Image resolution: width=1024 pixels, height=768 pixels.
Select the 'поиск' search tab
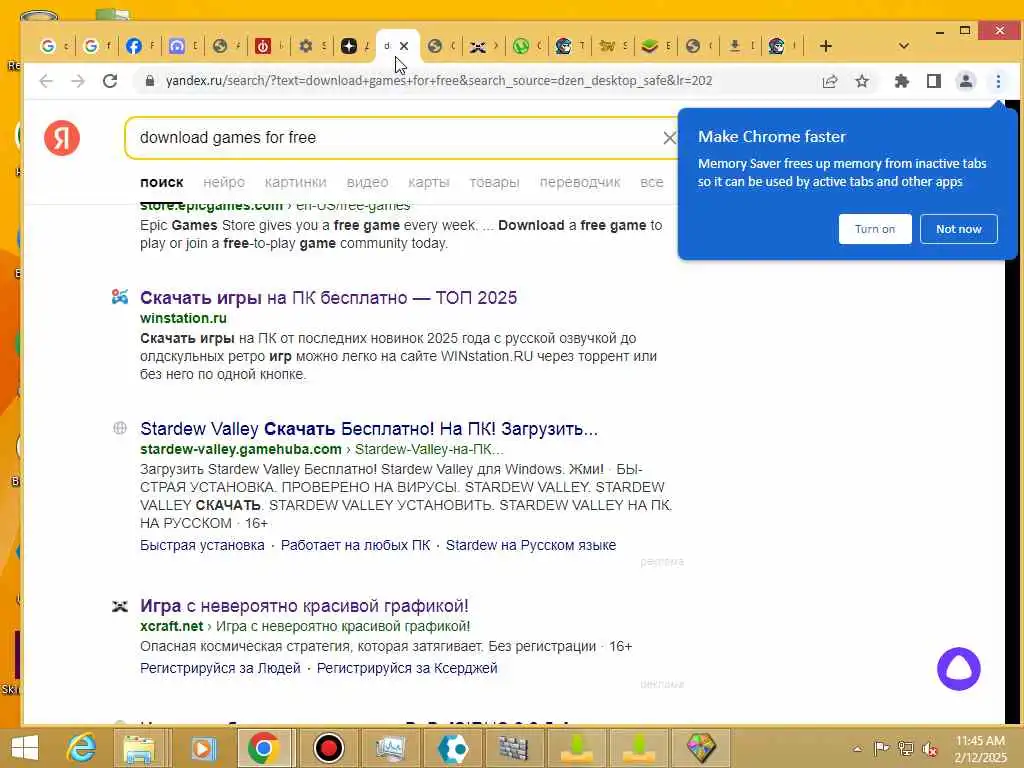(161, 182)
